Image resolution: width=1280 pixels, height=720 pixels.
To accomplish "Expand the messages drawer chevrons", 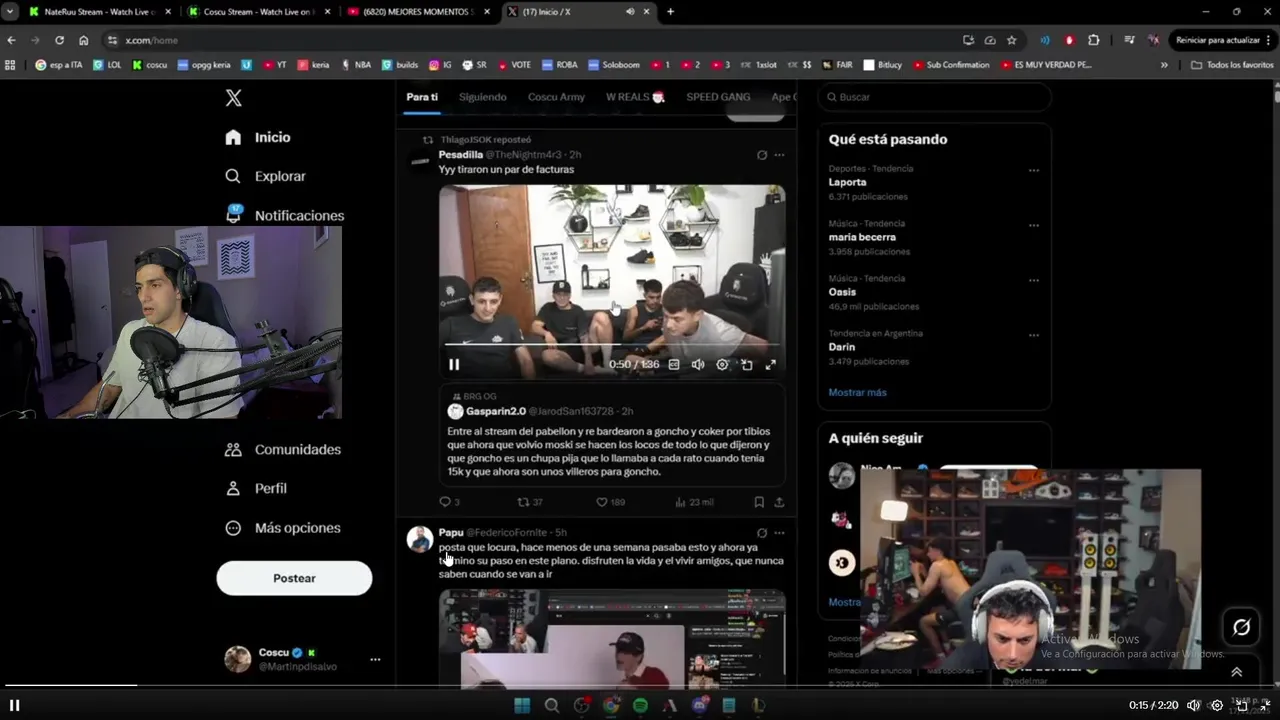I will [x=1236, y=672].
